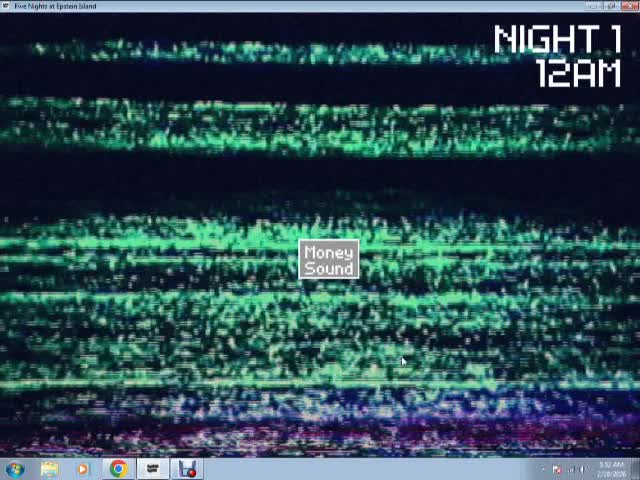Close the game window
Image resolution: width=640 pixels, height=480 pixels.
tap(630, 6)
